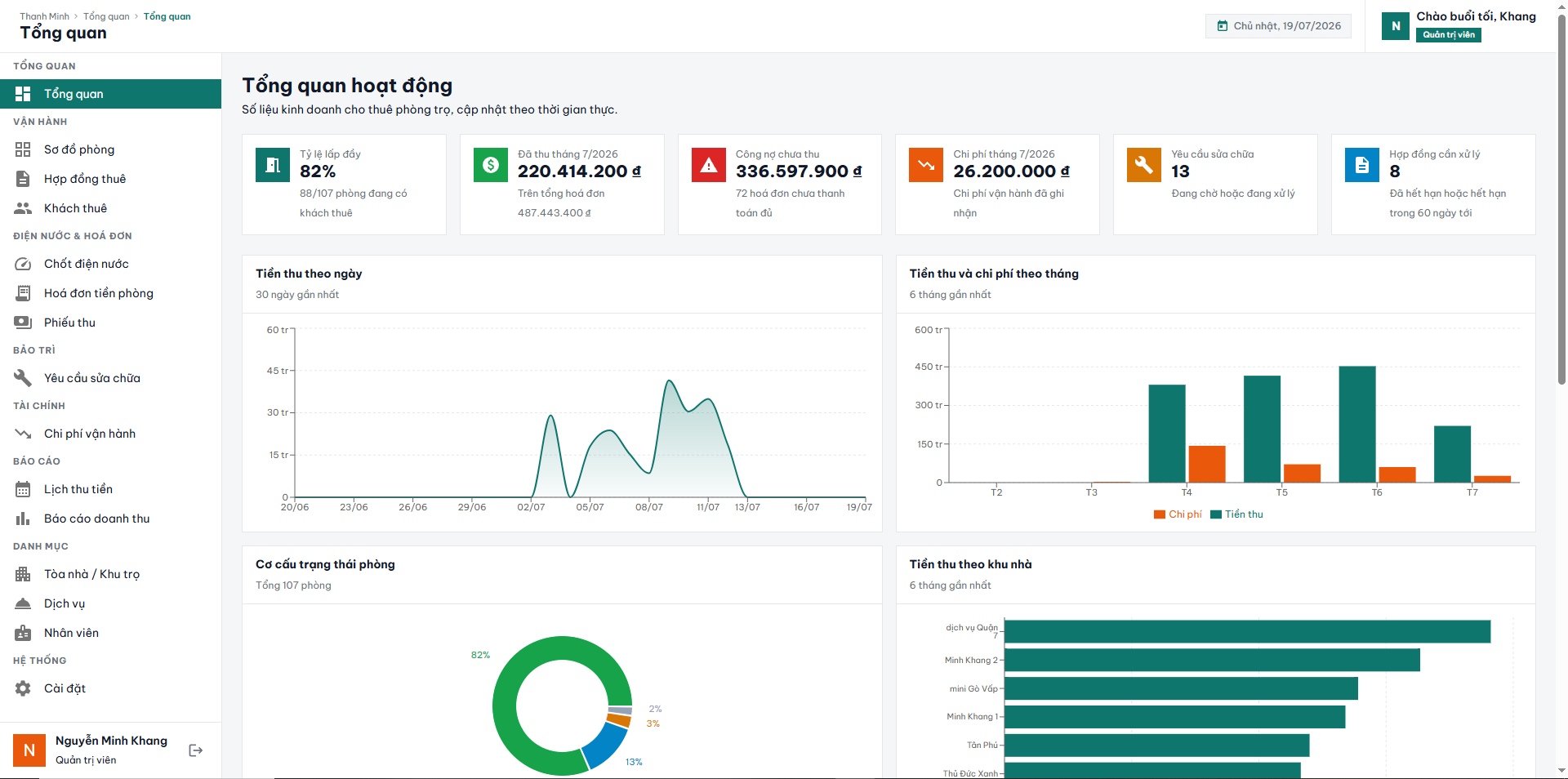Viewport: 1568px width, 779px height.
Task: Click the Tổng quan dashboard grid icon
Action: (x=23, y=94)
